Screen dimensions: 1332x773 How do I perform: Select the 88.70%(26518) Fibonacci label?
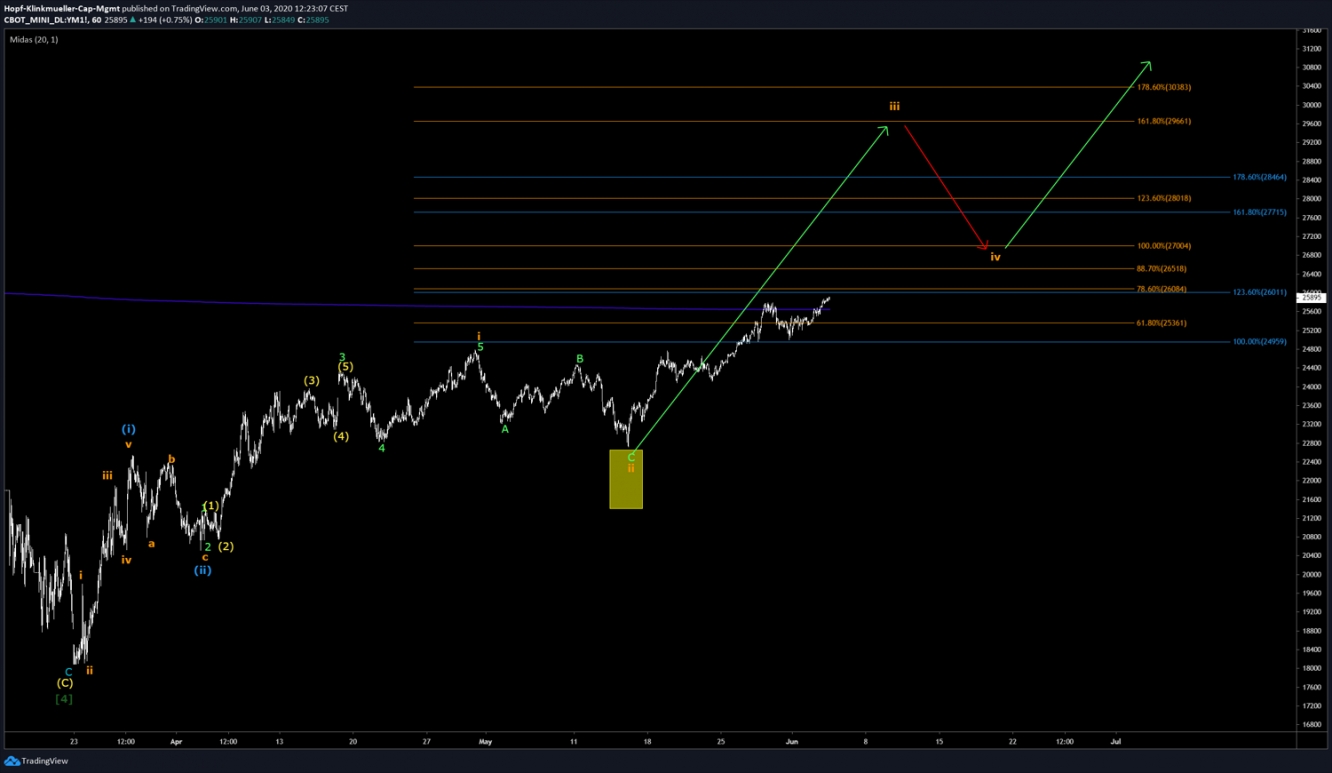1162,268
